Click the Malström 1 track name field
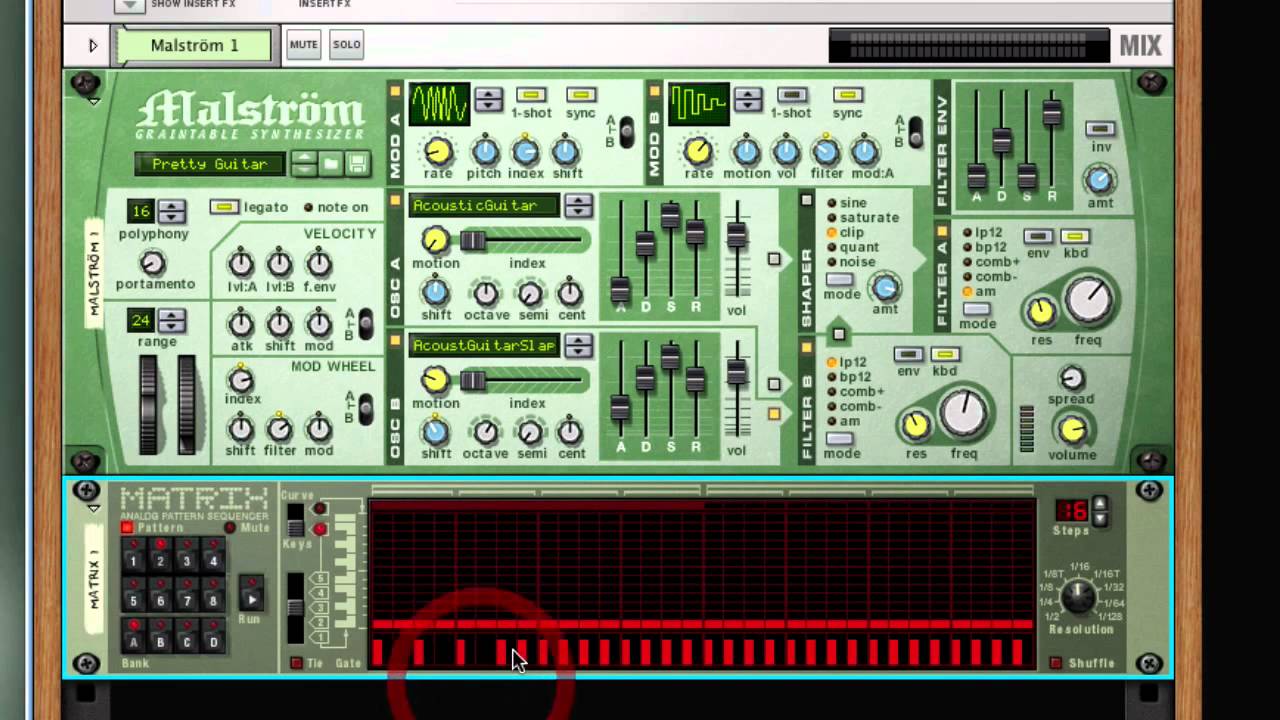The image size is (1280, 720). tap(194, 45)
